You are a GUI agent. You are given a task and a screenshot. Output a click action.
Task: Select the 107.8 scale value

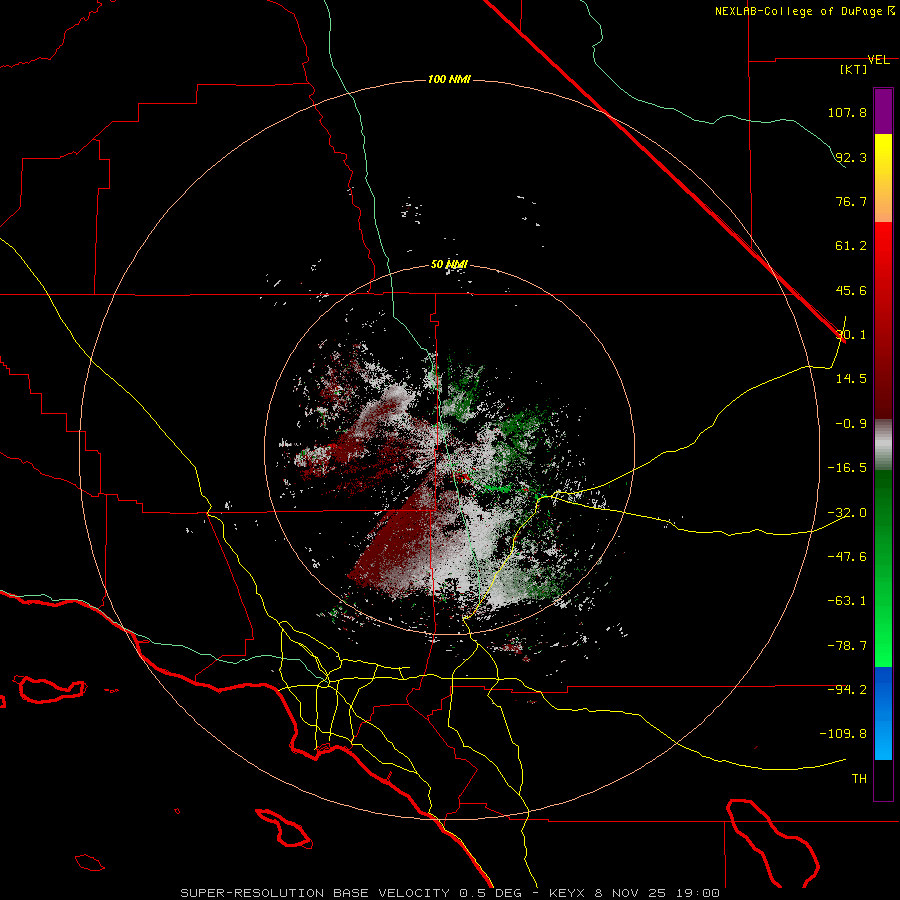(847, 112)
